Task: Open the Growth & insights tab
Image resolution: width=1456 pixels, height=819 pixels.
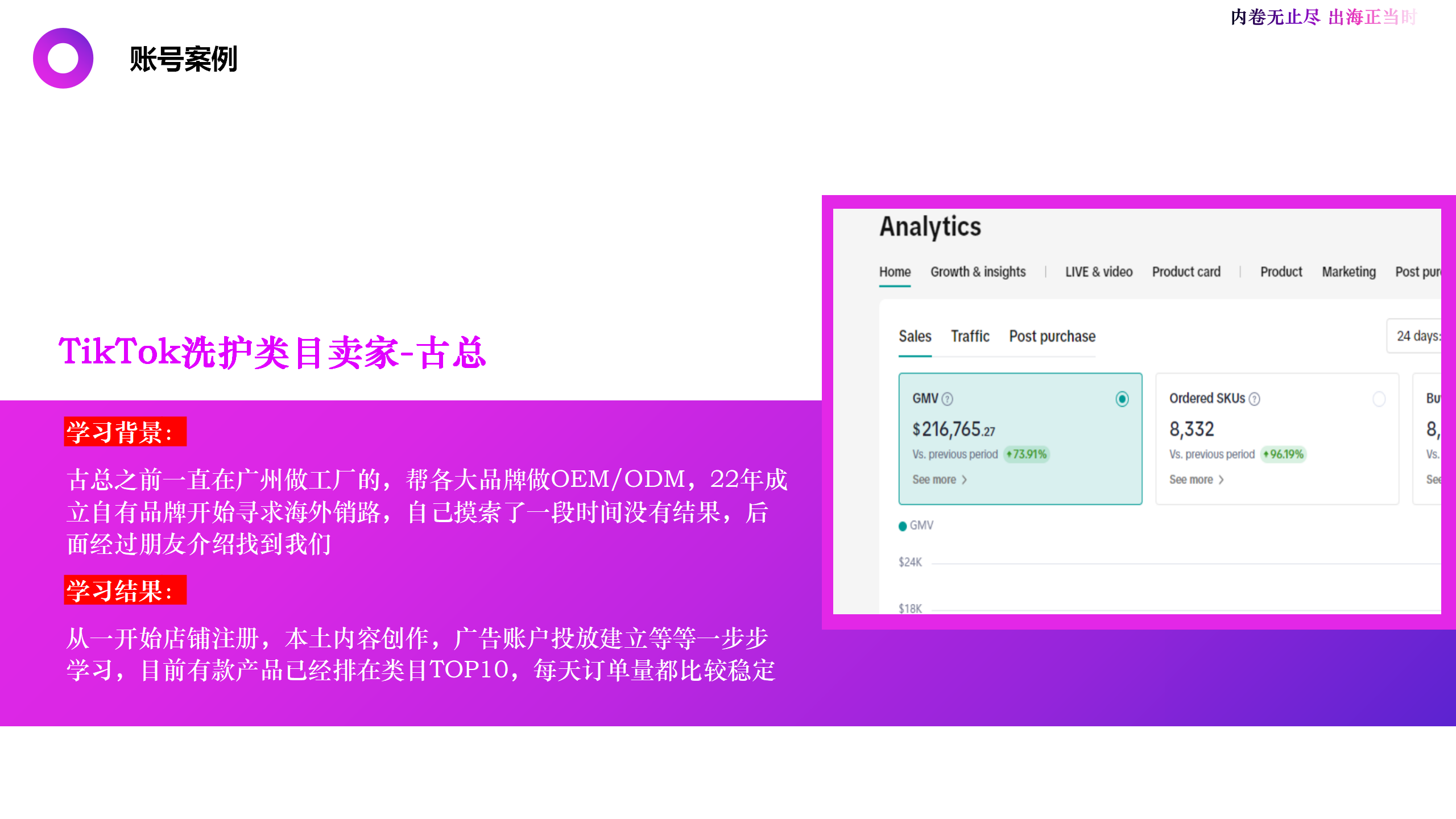Action: (978, 272)
